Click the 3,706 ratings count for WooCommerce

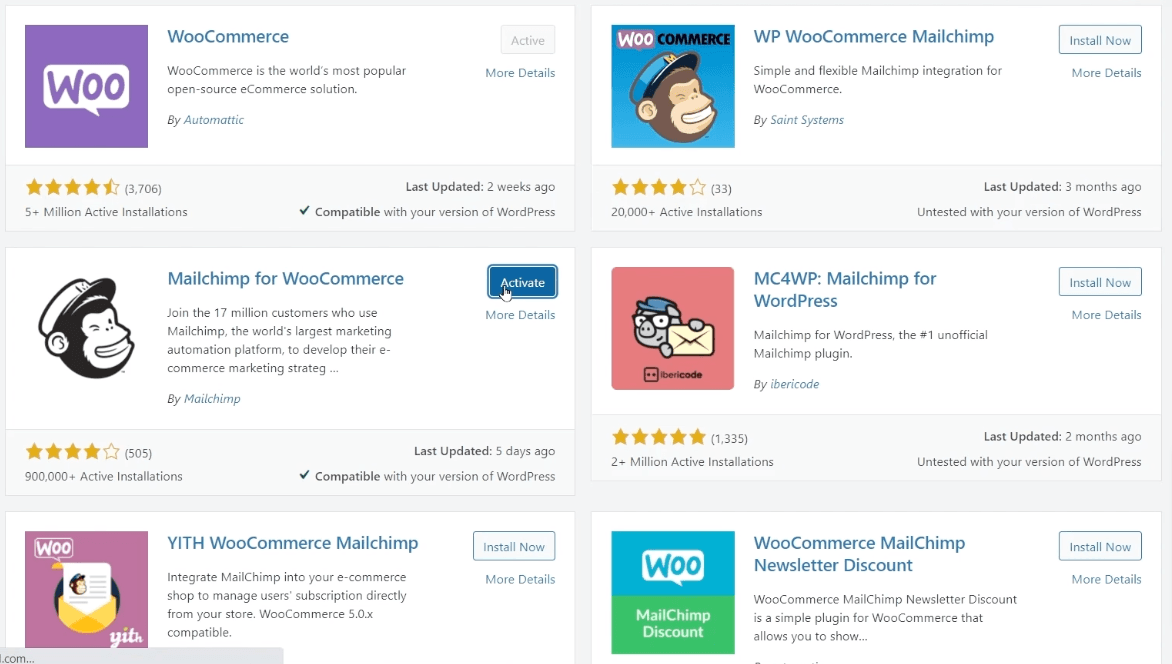point(143,188)
